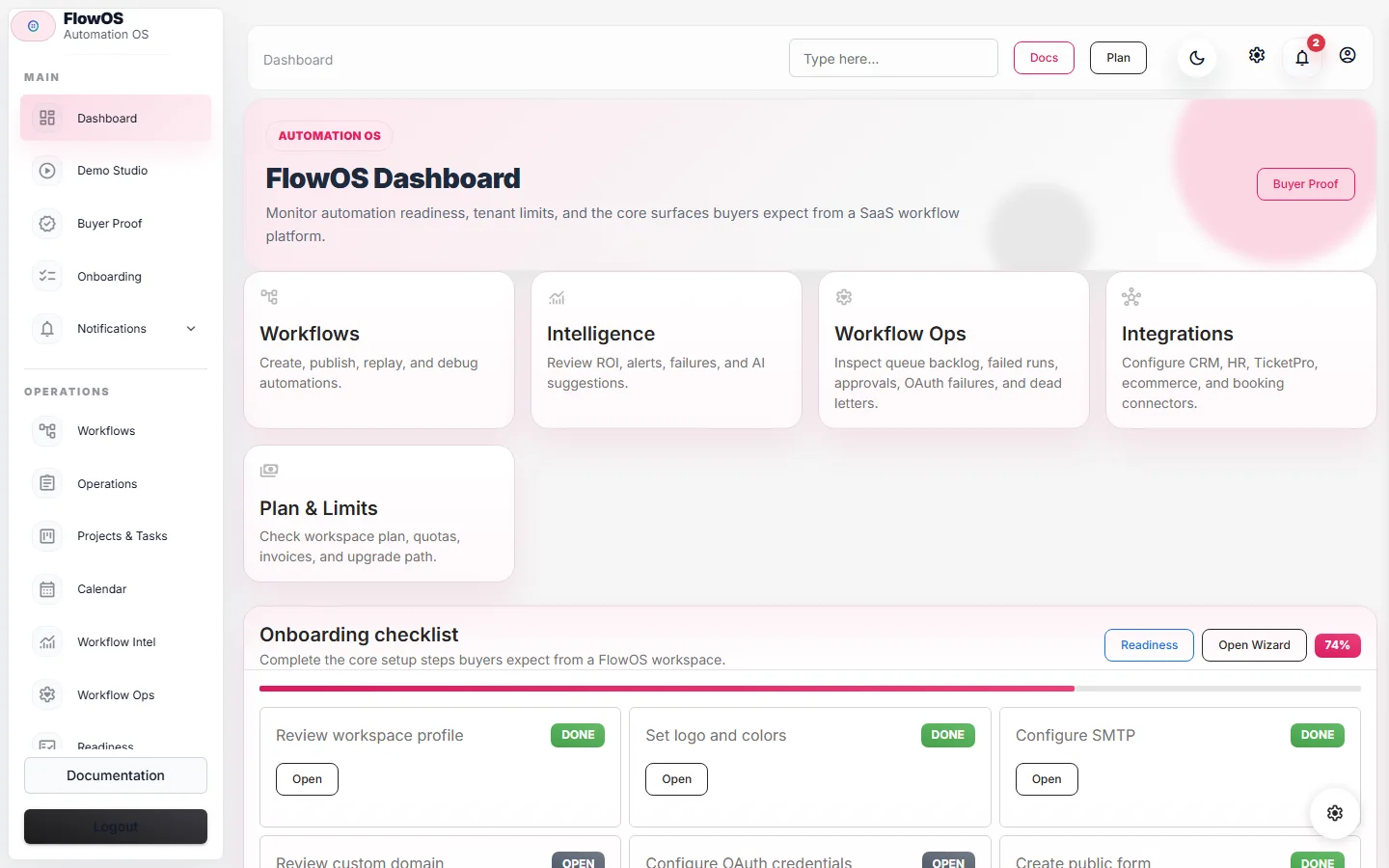
Task: Click the Docs button in top bar
Action: pos(1044,58)
